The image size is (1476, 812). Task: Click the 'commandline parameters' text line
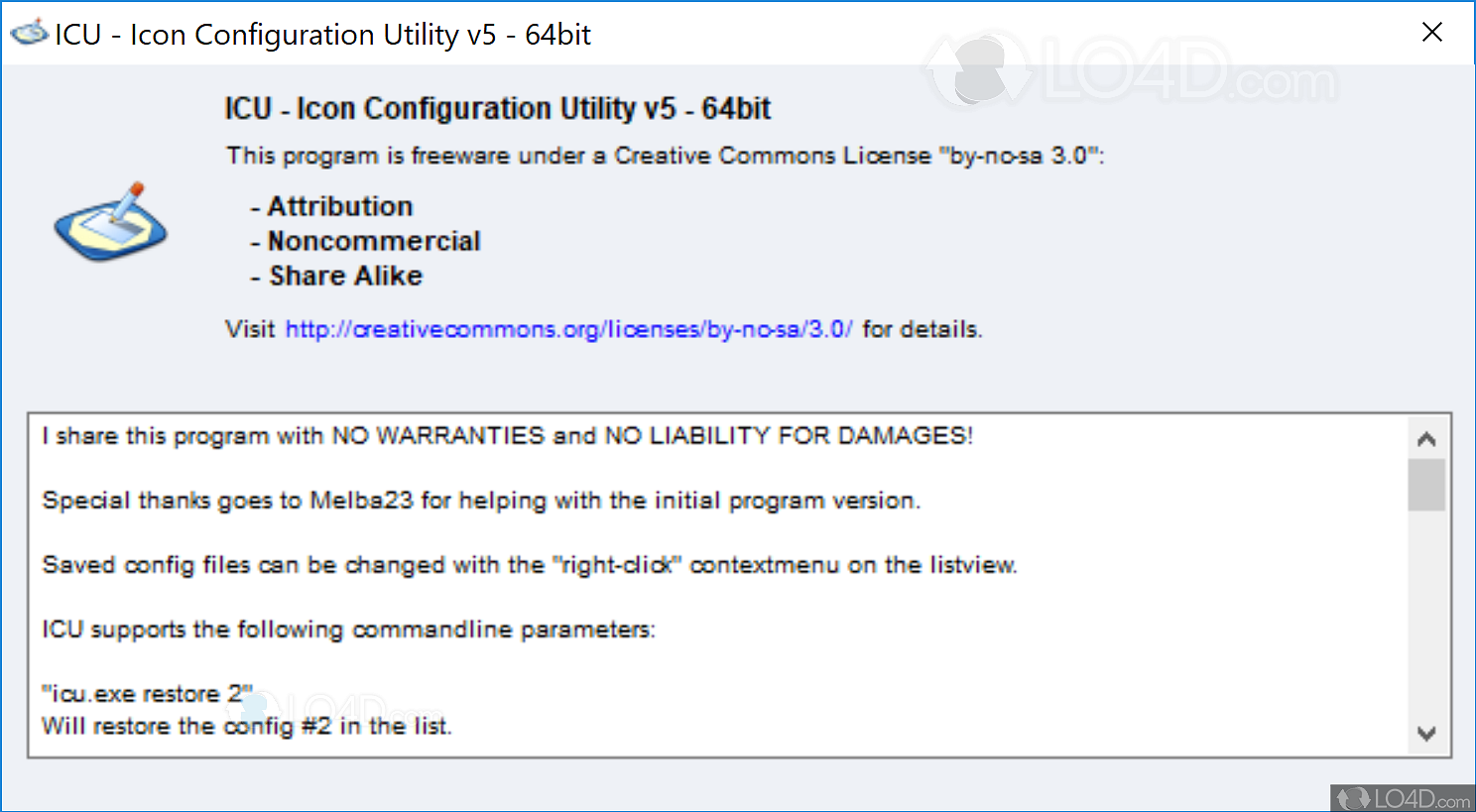(348, 630)
